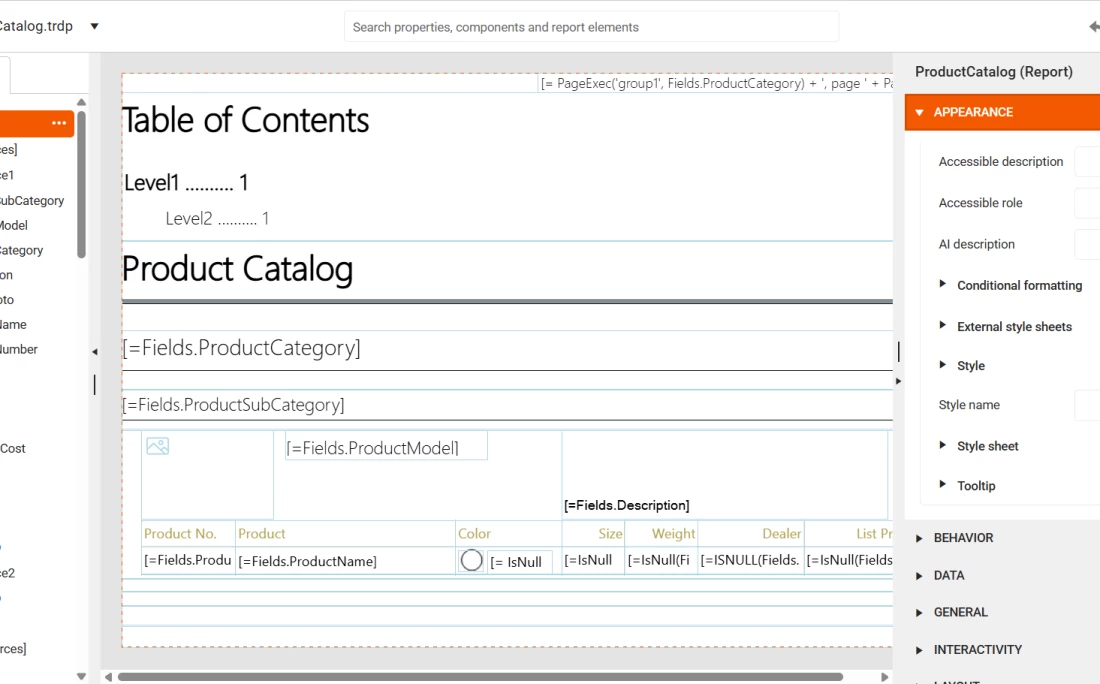Image resolution: width=1100 pixels, height=684 pixels.
Task: Click the explorer panel scroll-down arrow
Action: (x=81, y=676)
